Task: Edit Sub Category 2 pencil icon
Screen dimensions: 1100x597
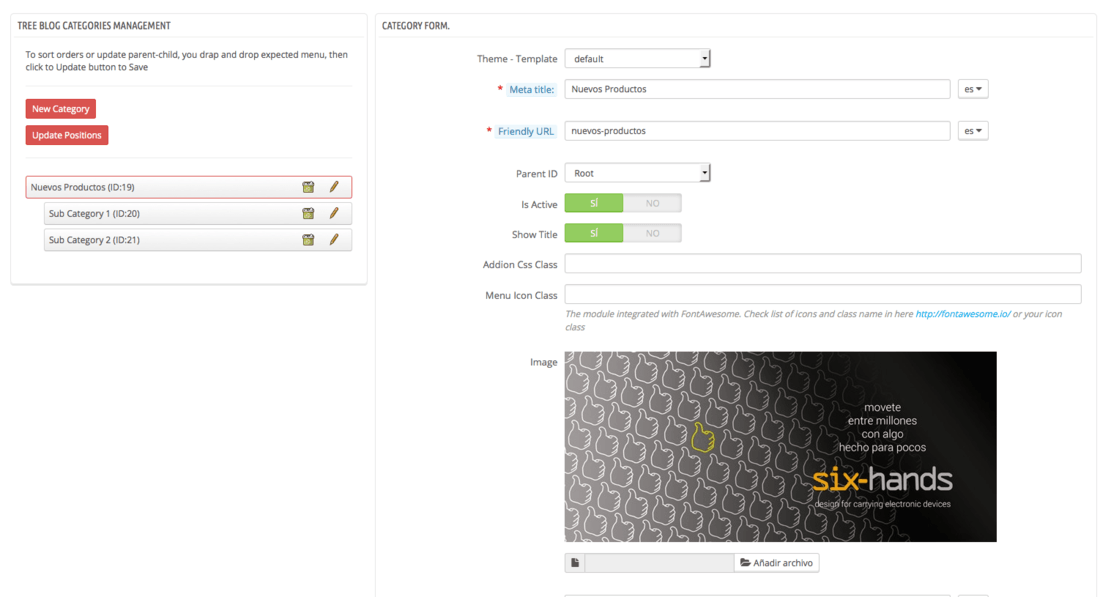Action: pos(334,240)
